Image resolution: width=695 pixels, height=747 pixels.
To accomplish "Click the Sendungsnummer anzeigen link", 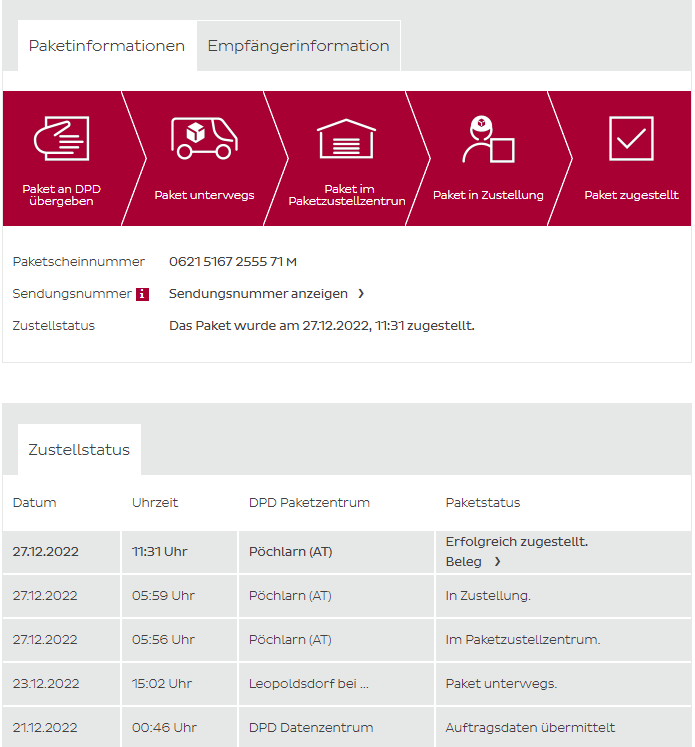I will [258, 294].
